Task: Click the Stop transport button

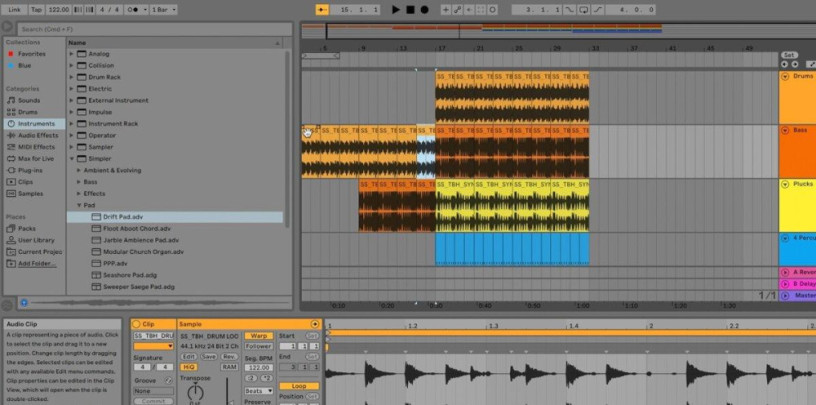Action: pos(411,9)
